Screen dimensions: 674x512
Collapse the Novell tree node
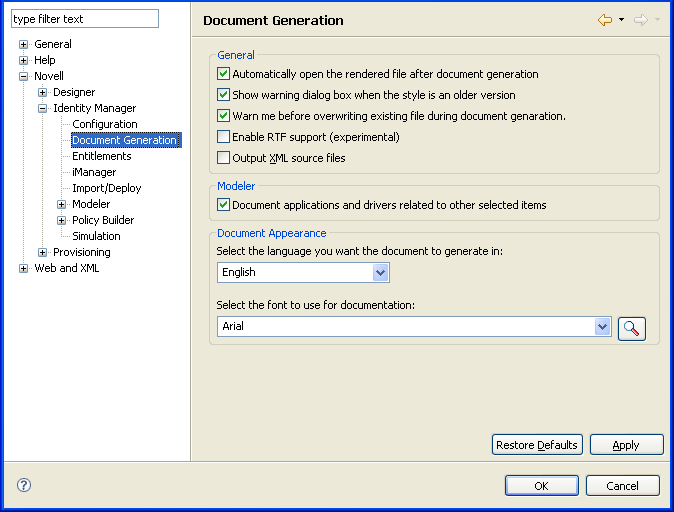coord(23,77)
